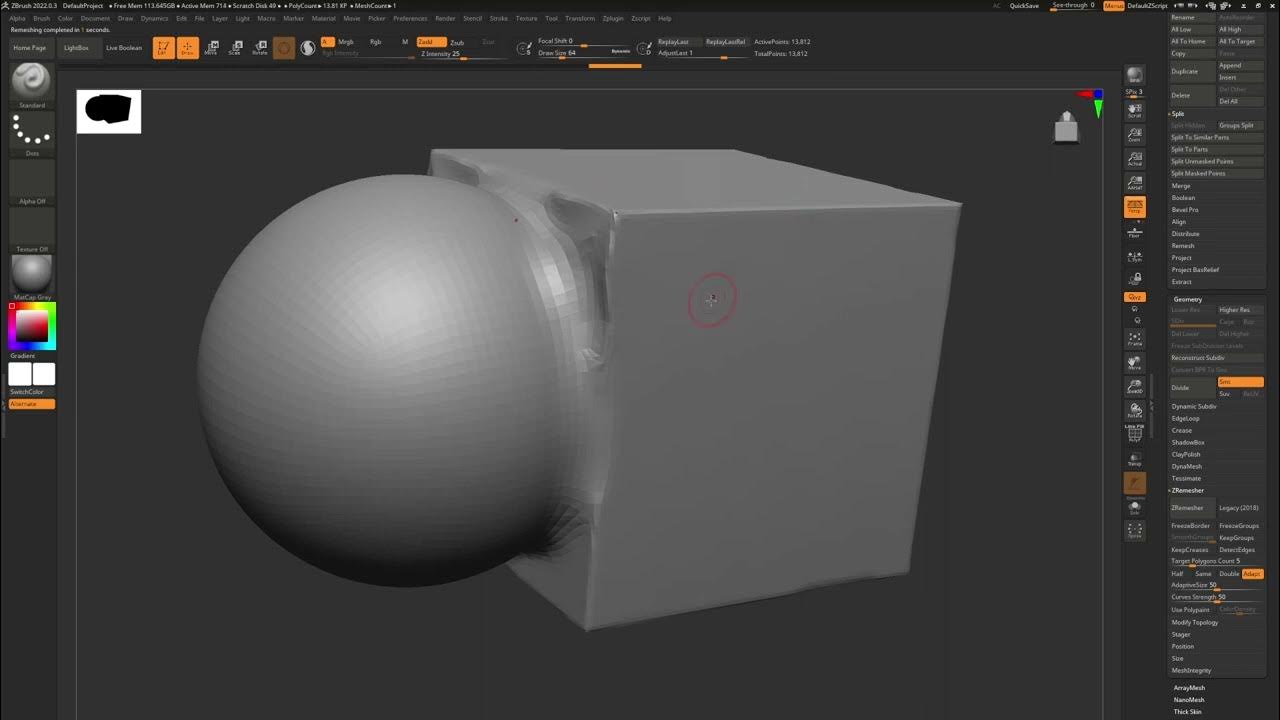The height and width of the screenshot is (720, 1280).
Task: Expand the Modify Topology section
Action: [x=1195, y=622]
